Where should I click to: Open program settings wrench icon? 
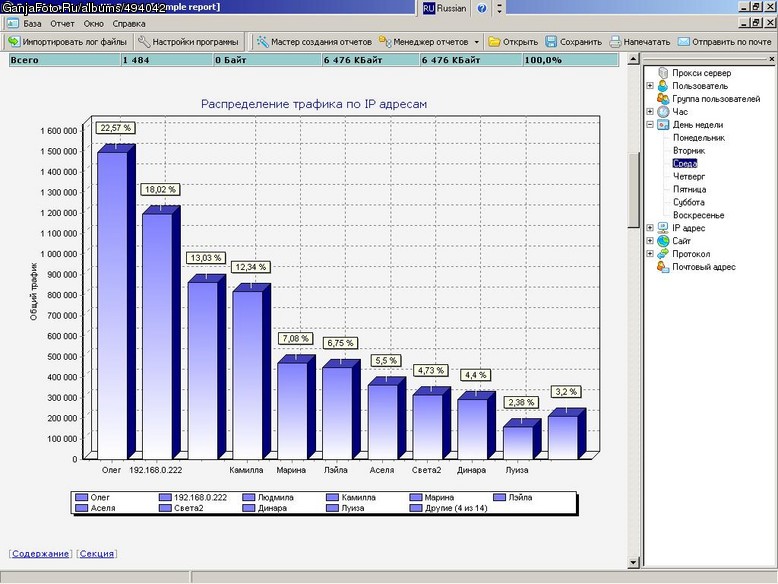pos(143,42)
